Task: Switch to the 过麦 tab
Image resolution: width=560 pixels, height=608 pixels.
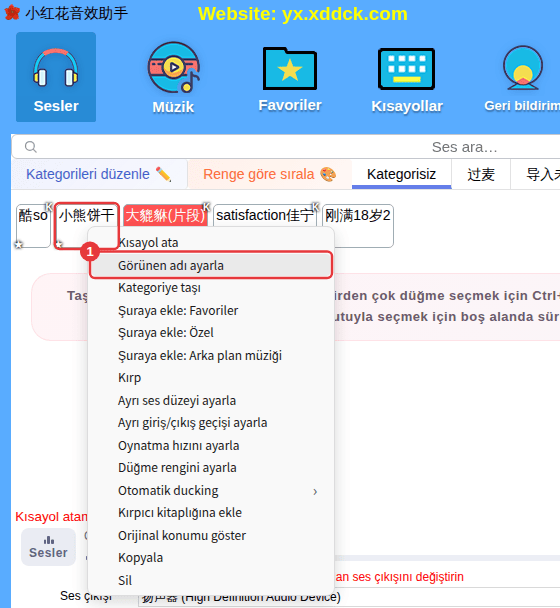Action: [481, 174]
